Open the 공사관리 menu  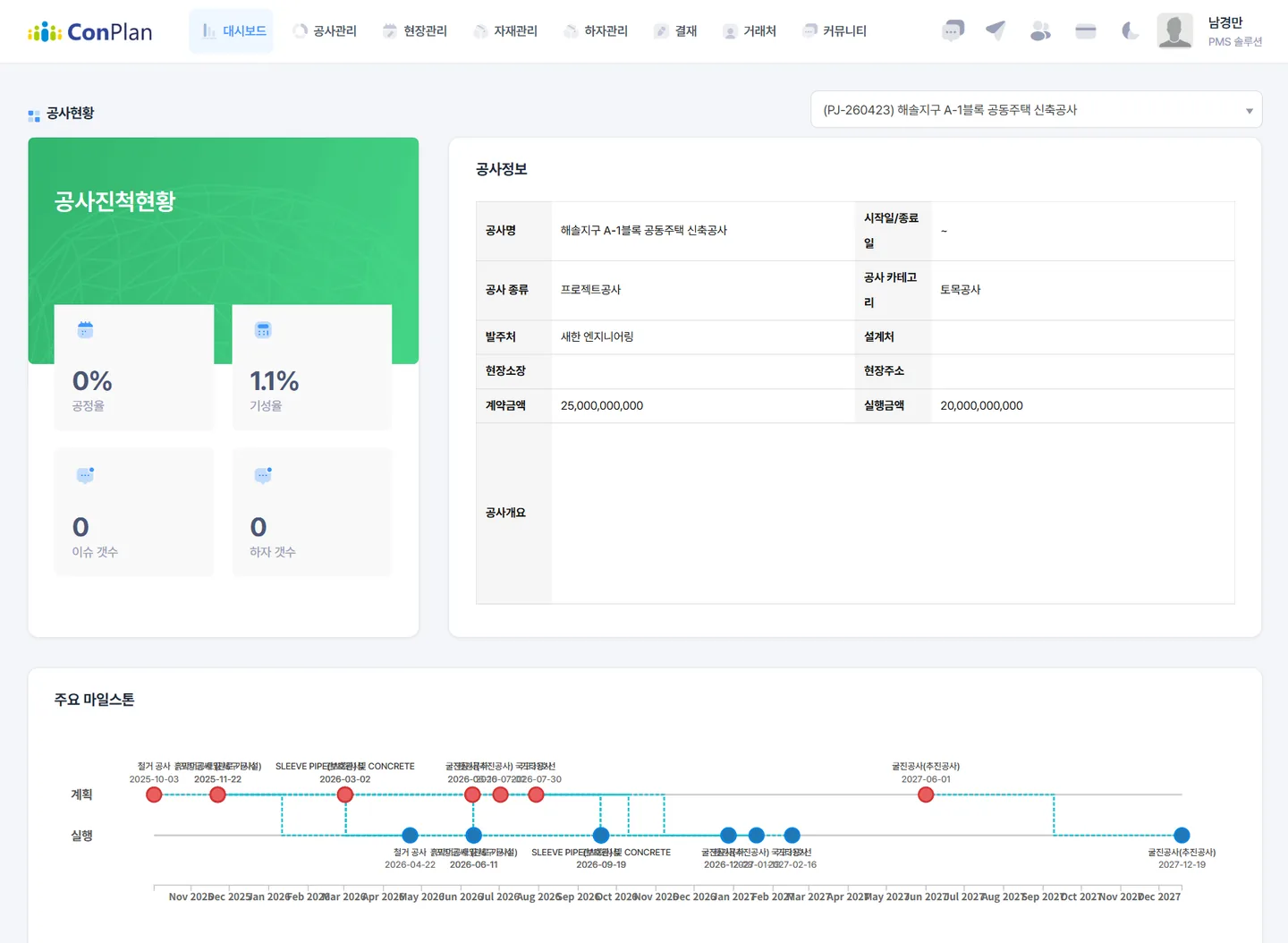[326, 31]
